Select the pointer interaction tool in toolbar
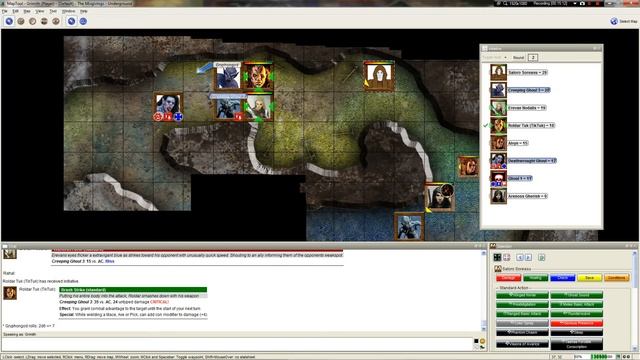Screen dimensions: 640x360 9,21
